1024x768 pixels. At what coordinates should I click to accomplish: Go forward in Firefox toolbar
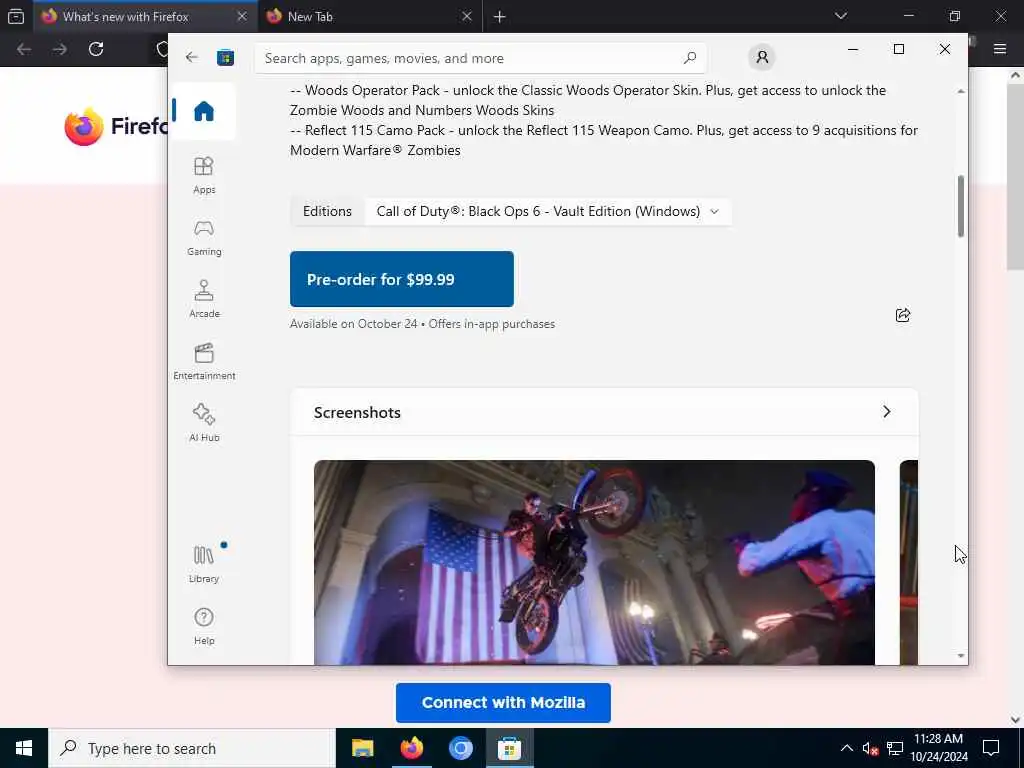59,49
